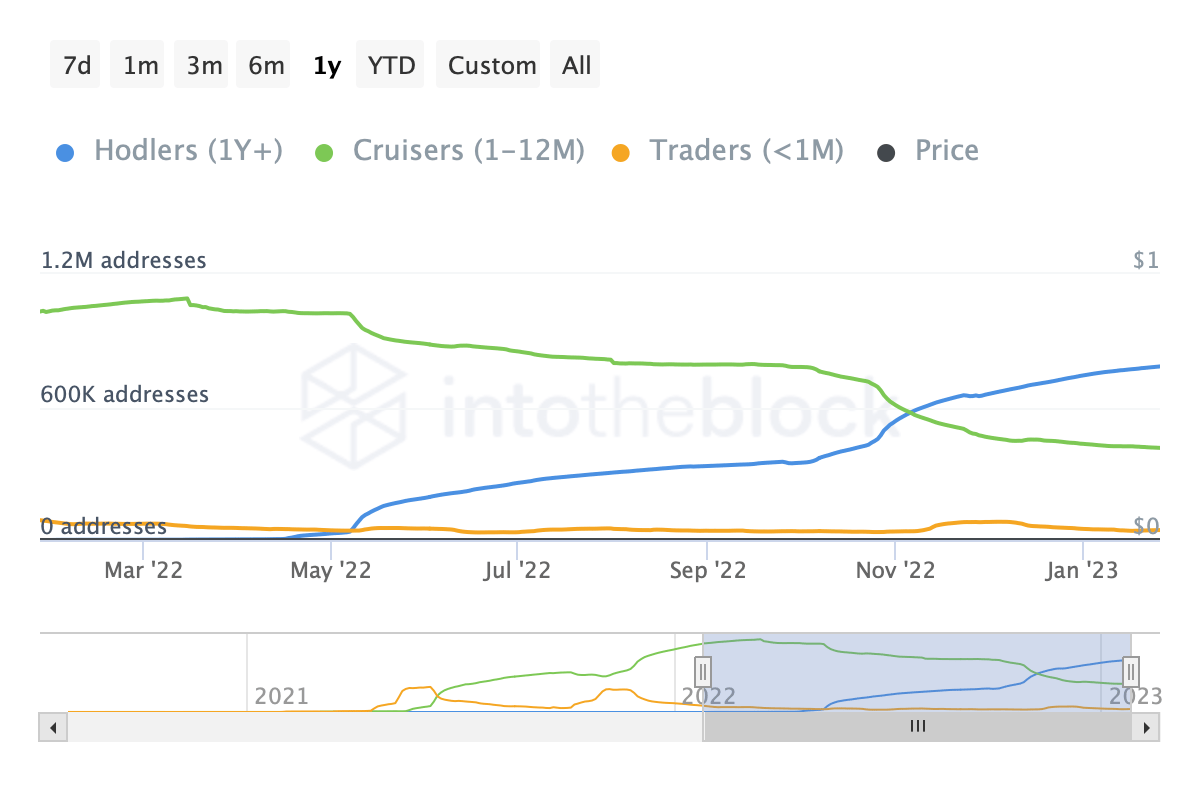Click the right range selector handle
1200x800 pixels.
[x=1129, y=672]
